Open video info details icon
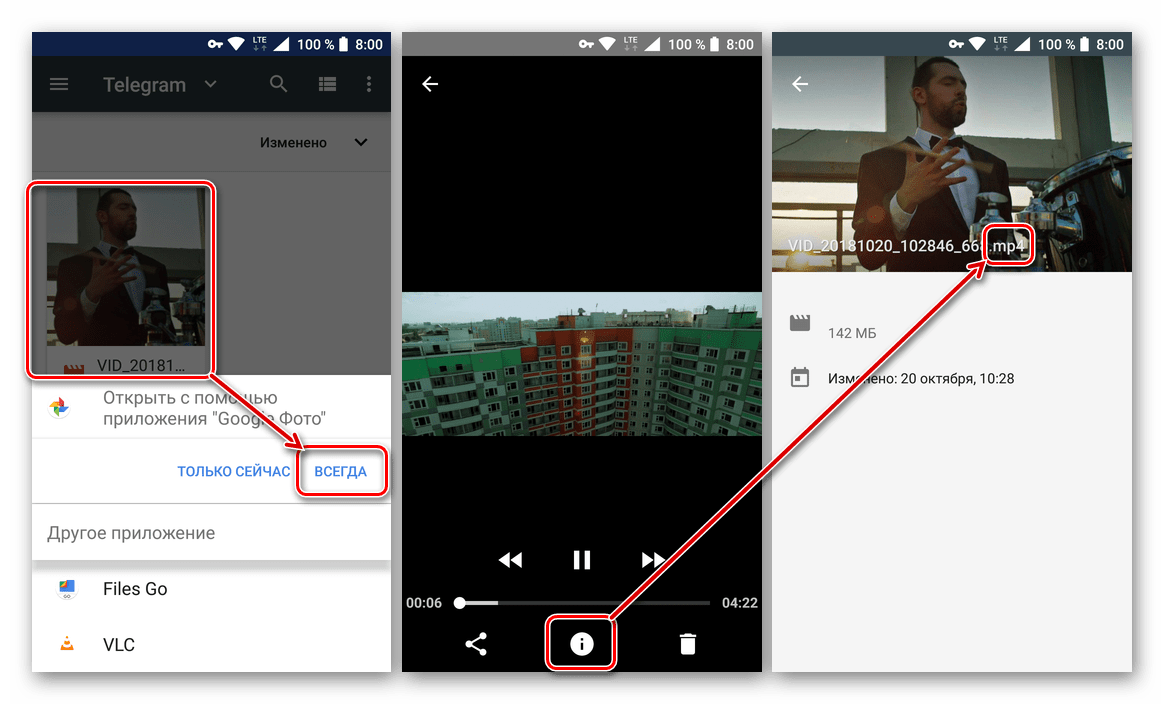Screen dimensions: 1164x704 (x=581, y=644)
